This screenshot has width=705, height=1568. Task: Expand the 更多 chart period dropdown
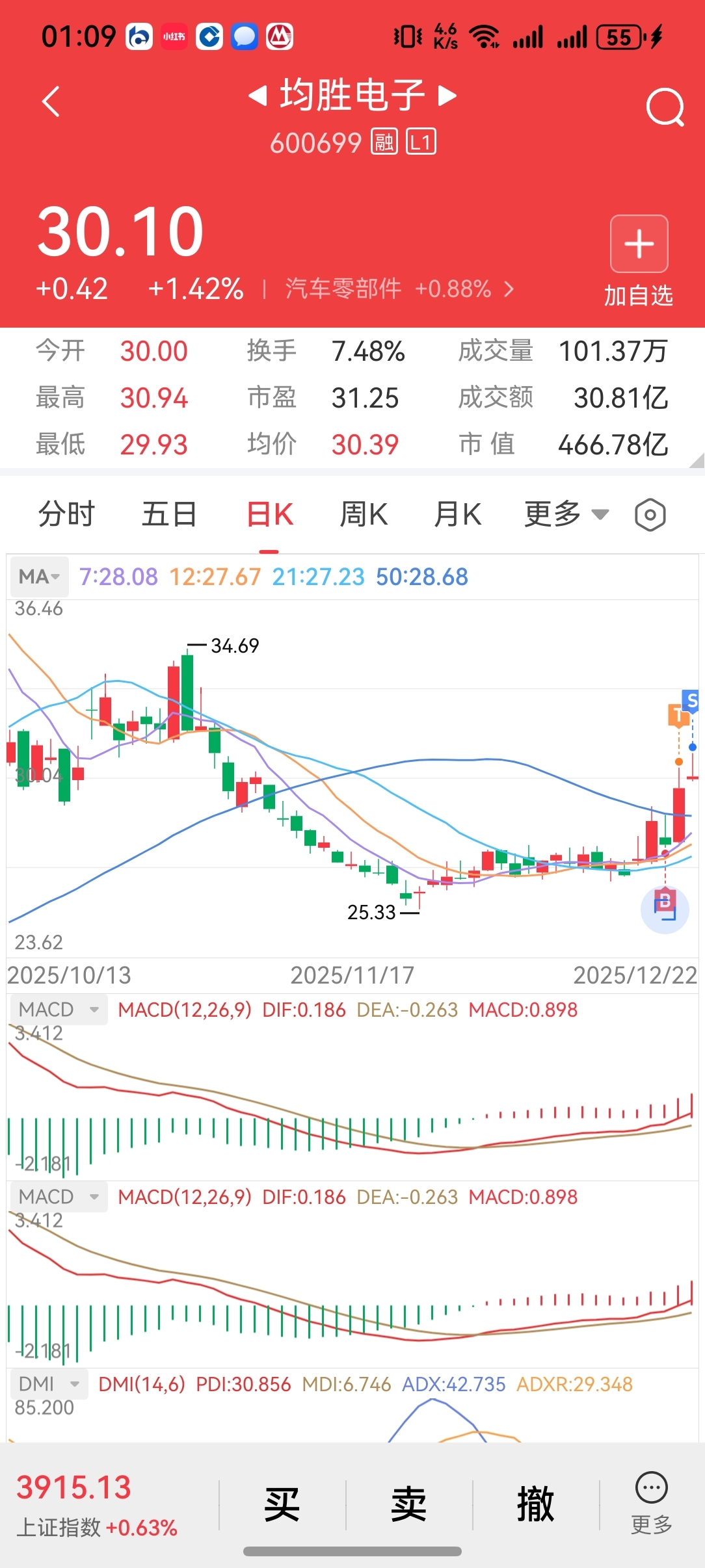tap(566, 515)
